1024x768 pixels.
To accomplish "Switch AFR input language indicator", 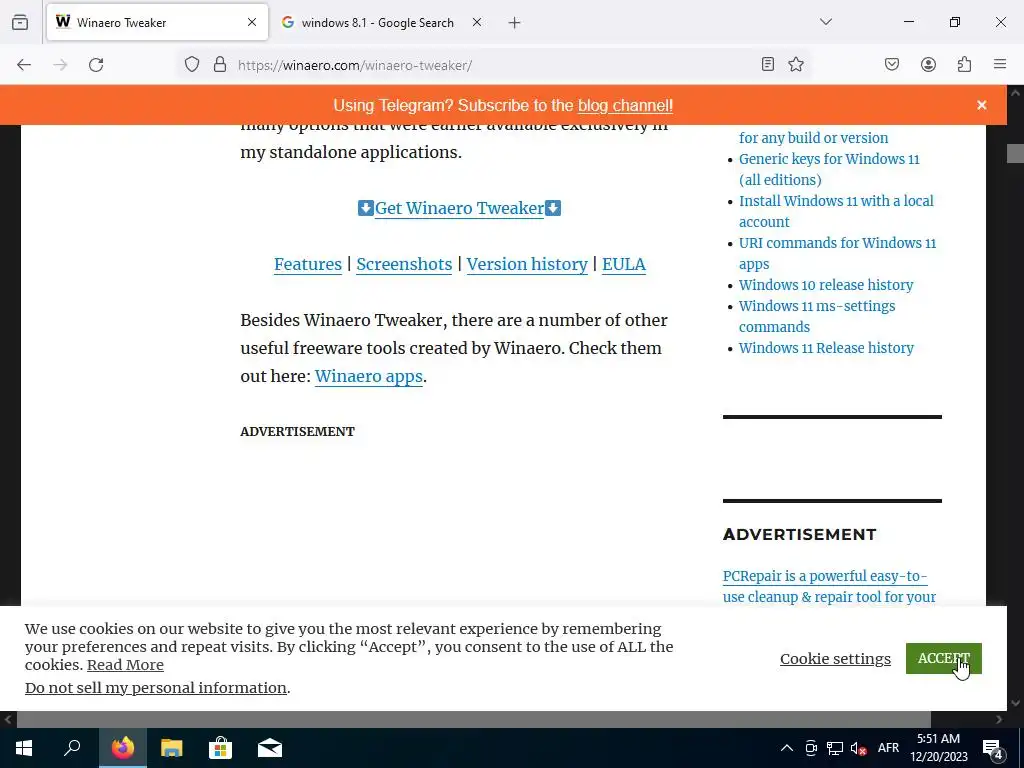I will [x=888, y=748].
